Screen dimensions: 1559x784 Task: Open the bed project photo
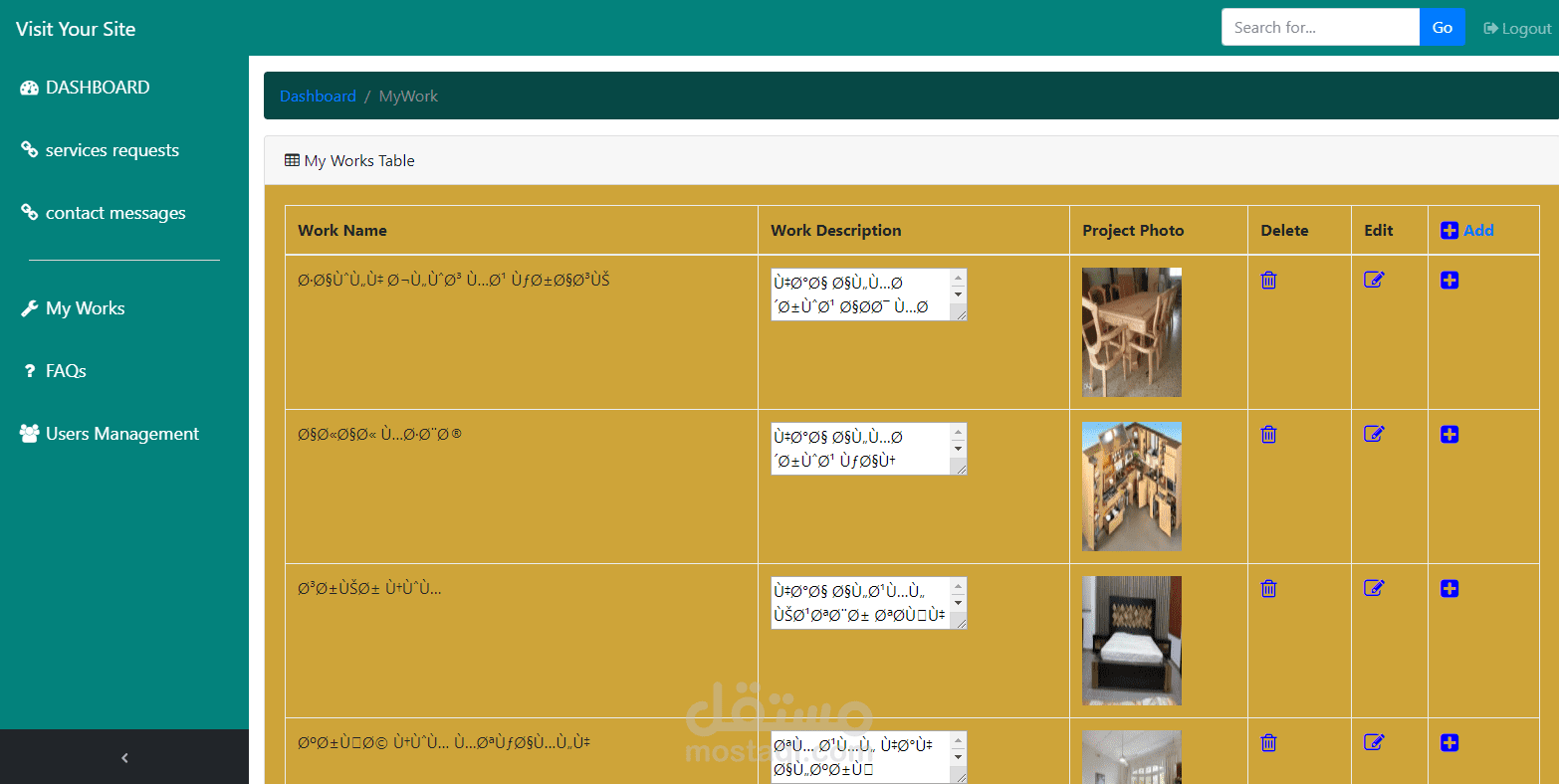tap(1132, 641)
